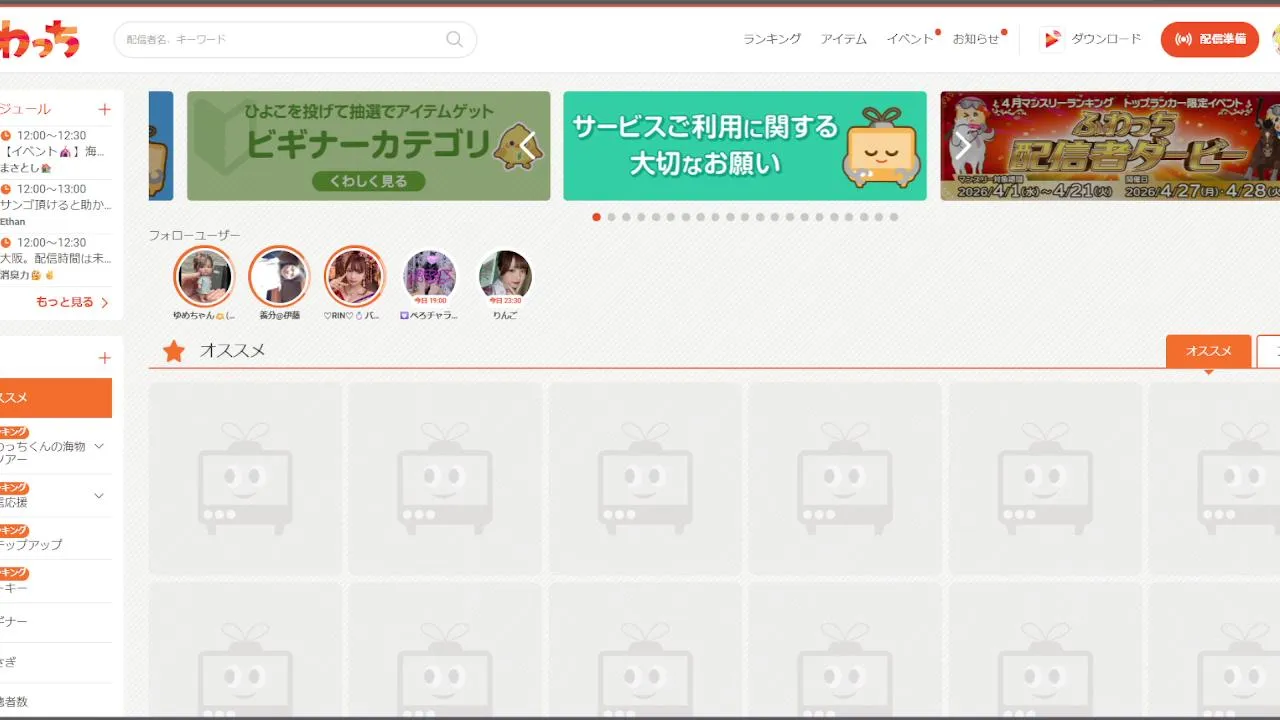Click the ダウンロード play icon

(1052, 39)
